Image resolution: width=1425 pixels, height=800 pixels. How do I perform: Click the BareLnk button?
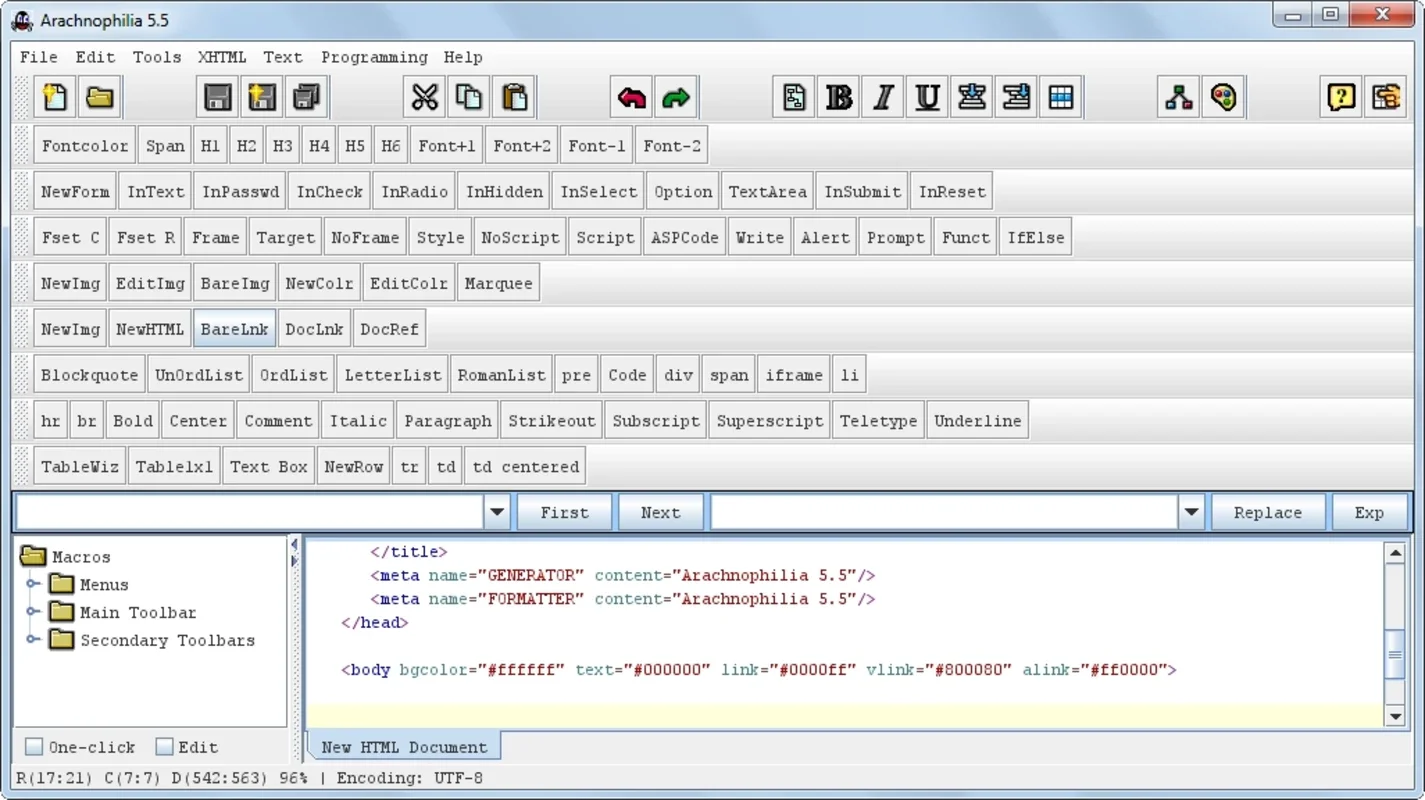pos(234,329)
